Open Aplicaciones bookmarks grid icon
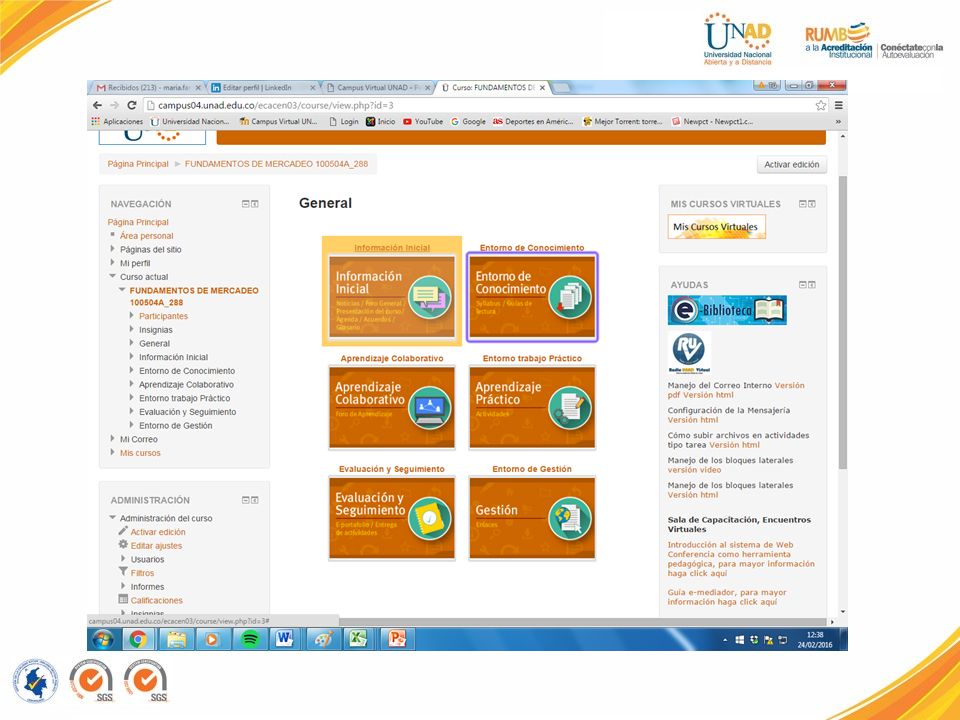Screen dimensions: 960x720 tap(96, 121)
